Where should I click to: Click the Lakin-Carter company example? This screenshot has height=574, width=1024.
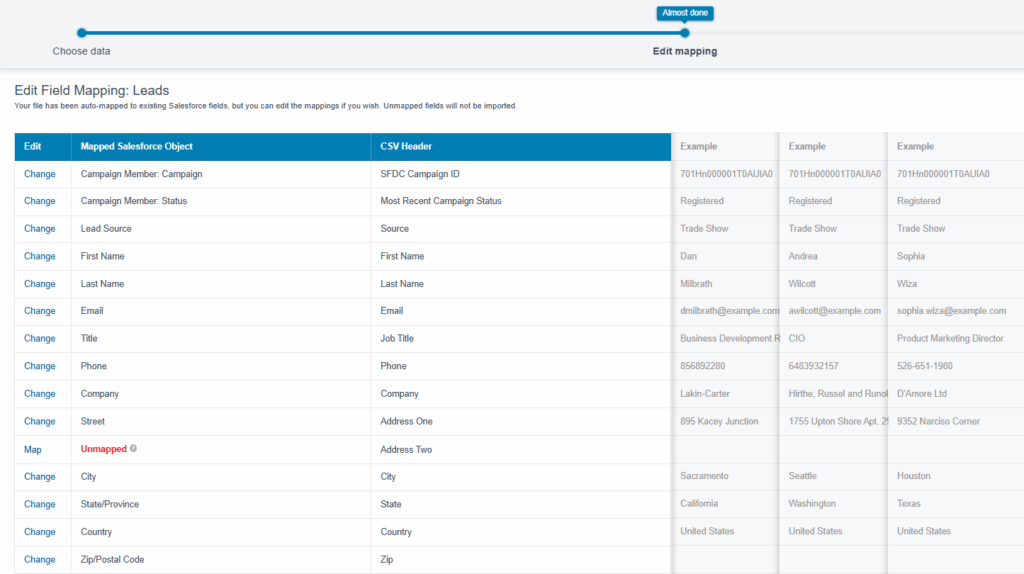click(705, 394)
